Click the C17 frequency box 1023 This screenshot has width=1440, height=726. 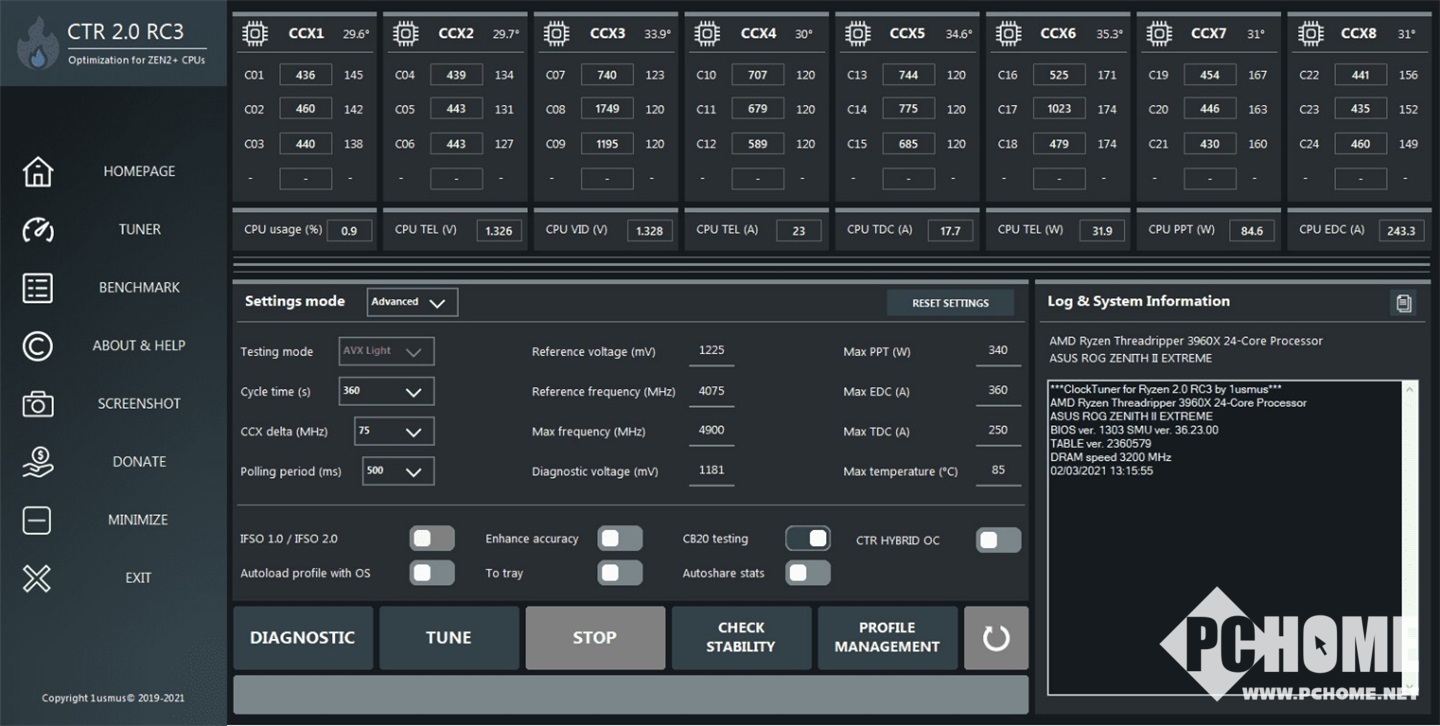(1059, 109)
